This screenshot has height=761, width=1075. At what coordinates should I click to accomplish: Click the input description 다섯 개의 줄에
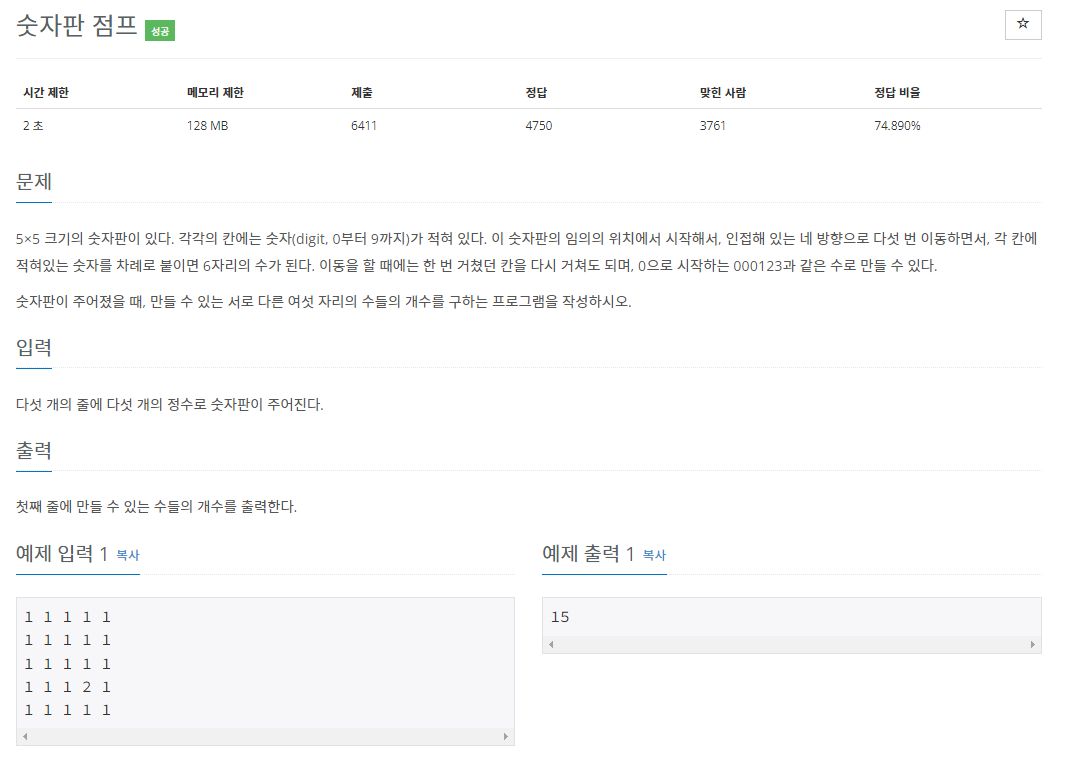pyautogui.click(x=169, y=404)
